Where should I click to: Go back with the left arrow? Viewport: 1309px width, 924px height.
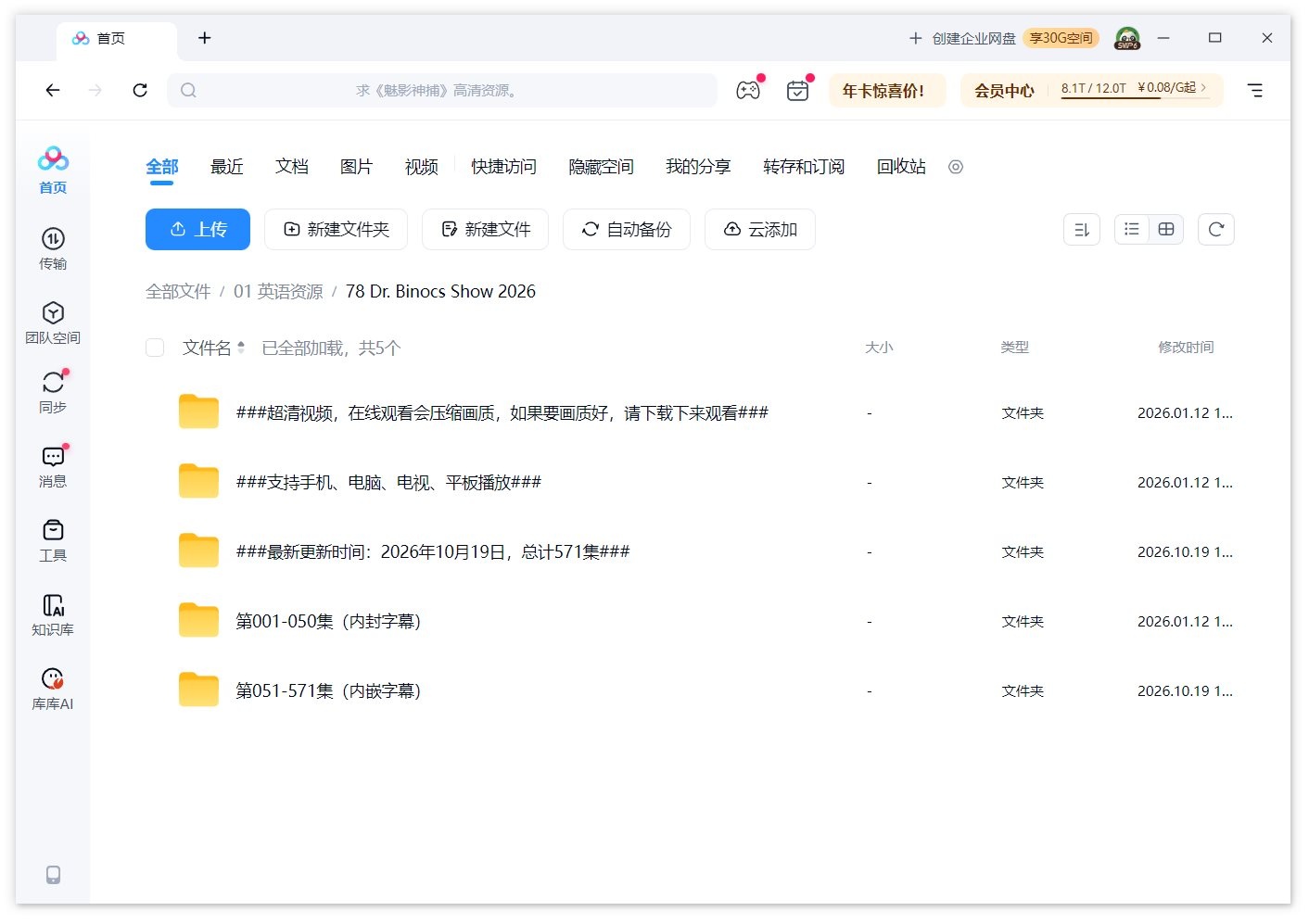click(x=53, y=90)
